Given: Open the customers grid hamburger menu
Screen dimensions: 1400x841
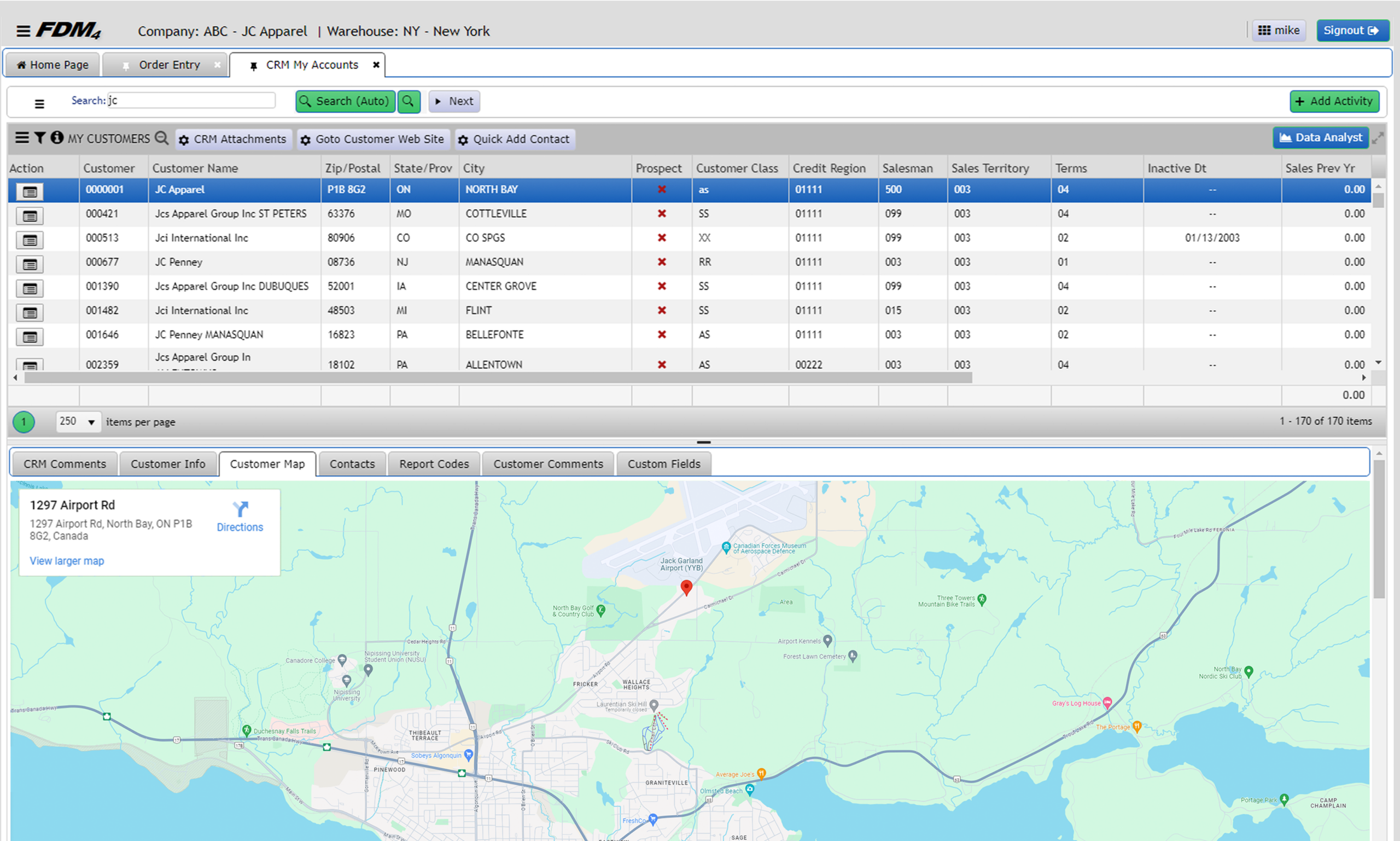Looking at the screenshot, I should pos(22,138).
